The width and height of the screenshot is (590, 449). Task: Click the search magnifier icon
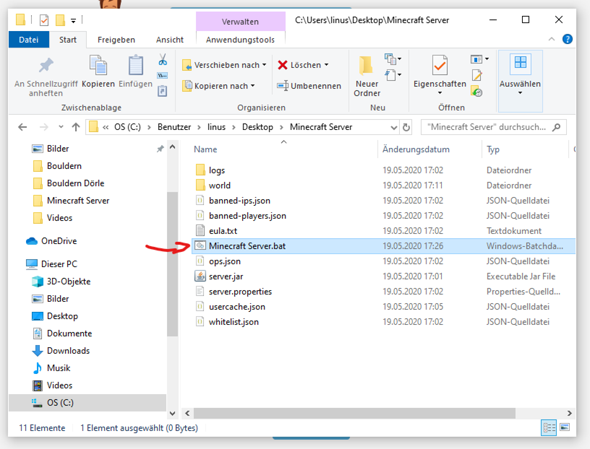(557, 127)
